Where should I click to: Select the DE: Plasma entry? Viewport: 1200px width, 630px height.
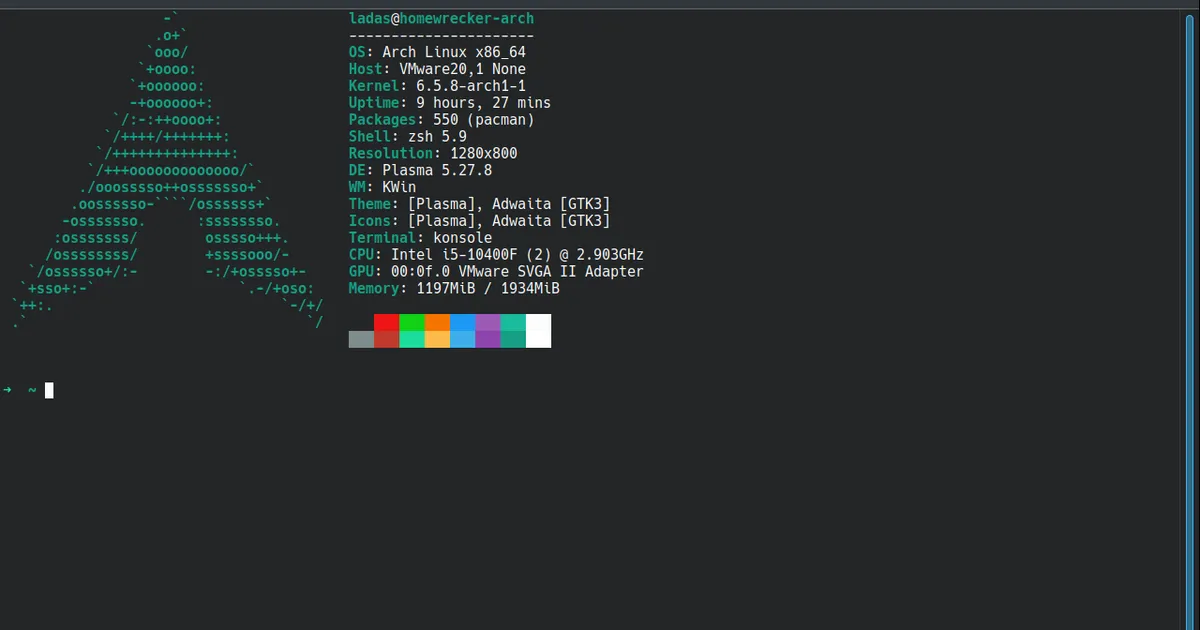[x=420, y=170]
